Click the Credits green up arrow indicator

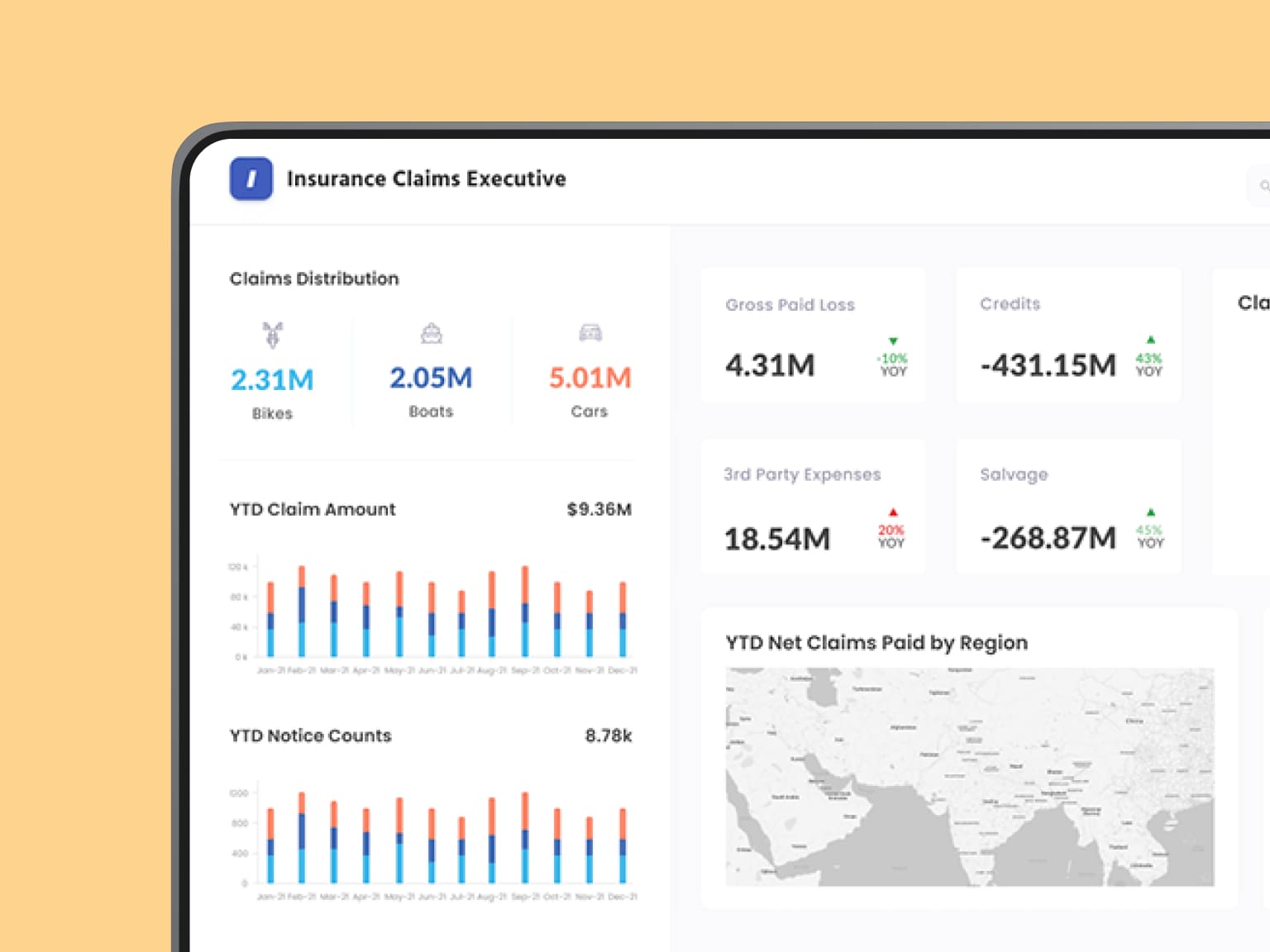click(x=1150, y=340)
